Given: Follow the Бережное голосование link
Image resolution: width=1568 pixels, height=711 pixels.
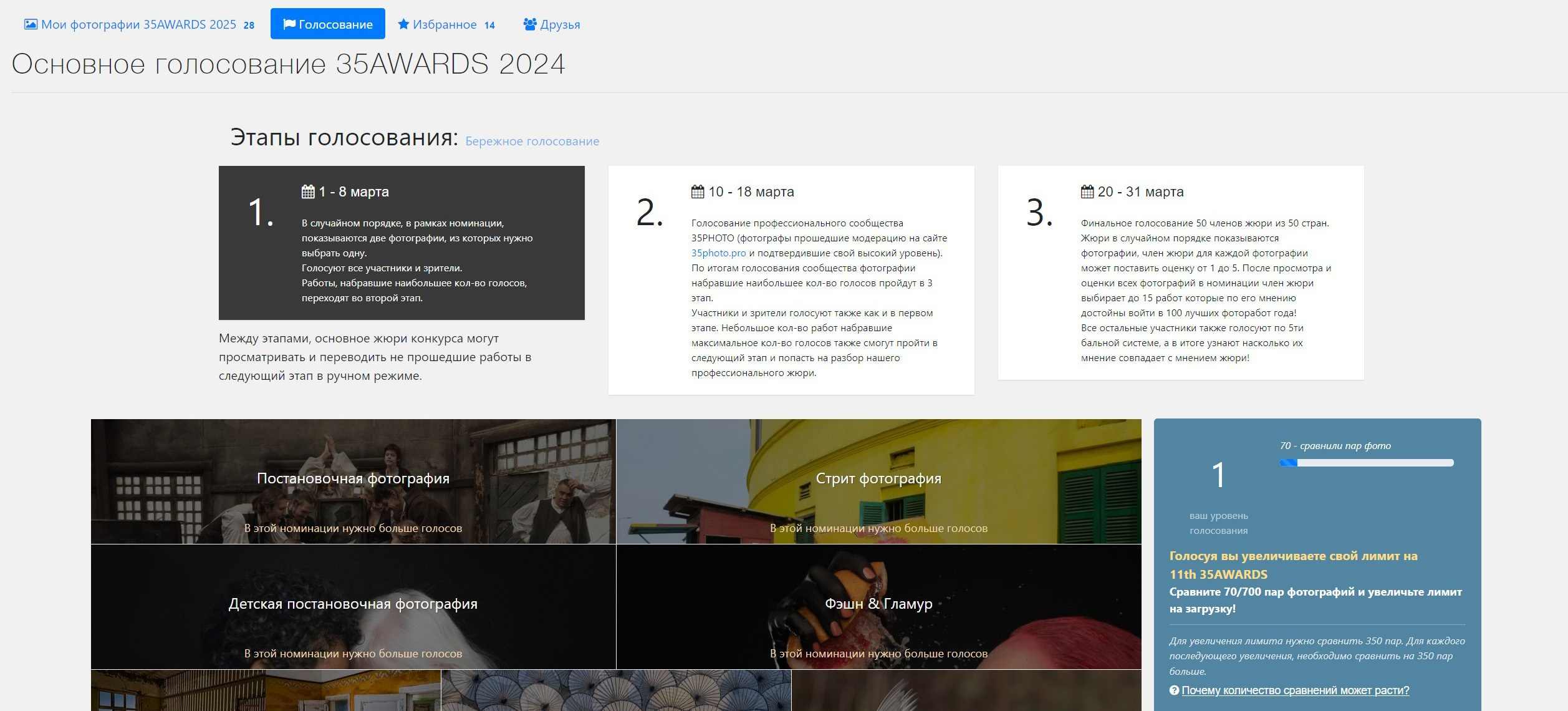Looking at the screenshot, I should pos(532,142).
